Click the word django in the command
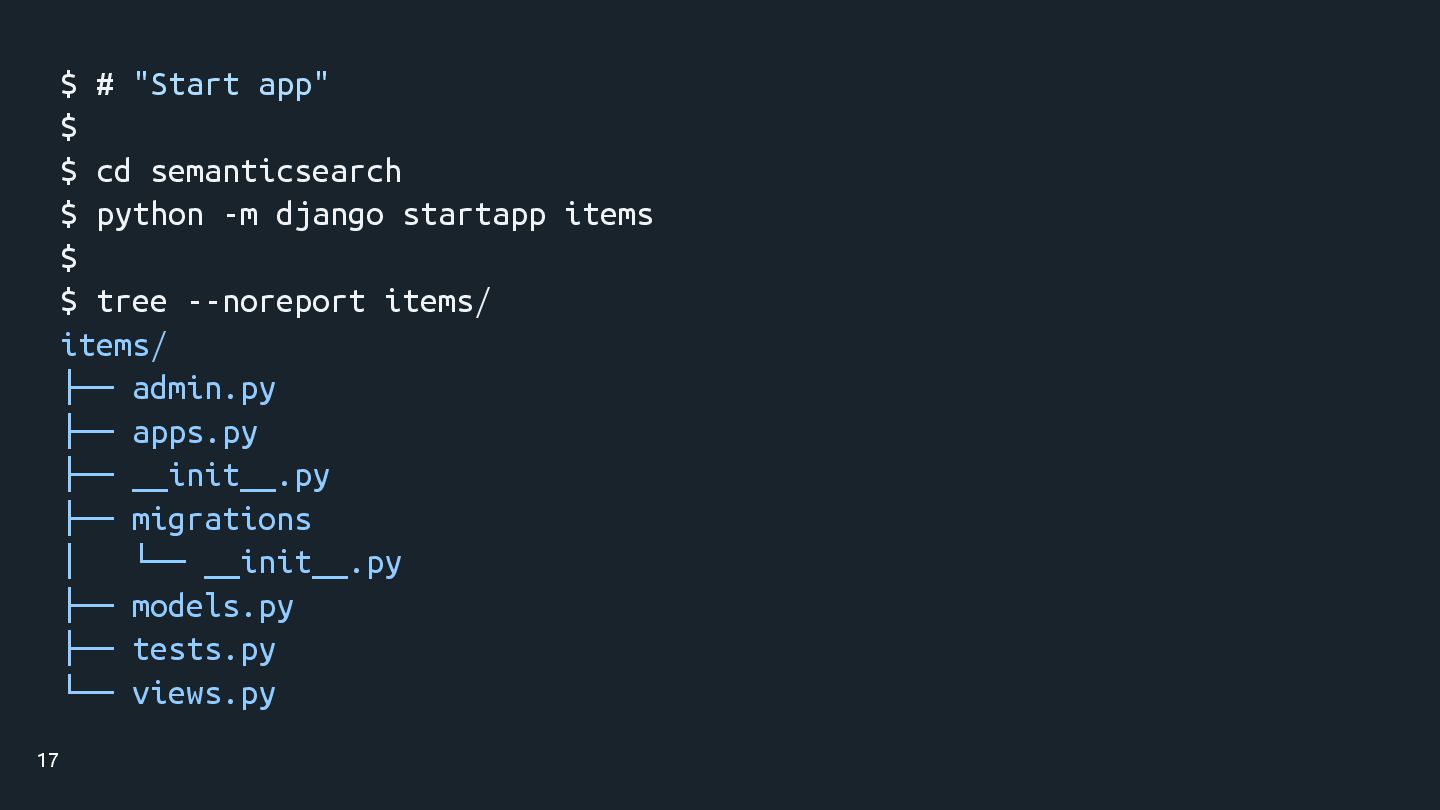Screen dimensions: 1440x810 330,214
